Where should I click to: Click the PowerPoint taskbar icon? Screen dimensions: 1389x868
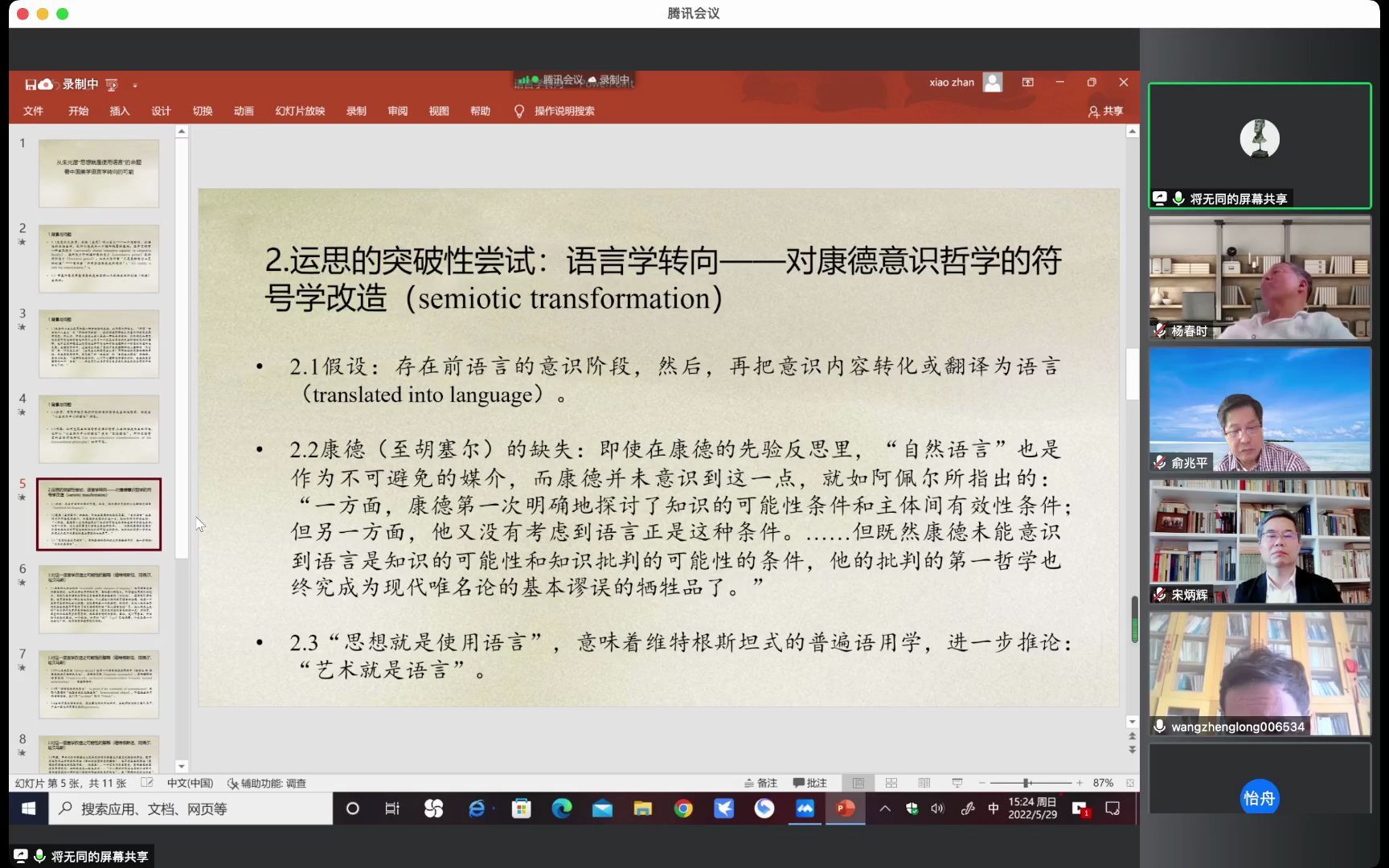[x=845, y=809]
